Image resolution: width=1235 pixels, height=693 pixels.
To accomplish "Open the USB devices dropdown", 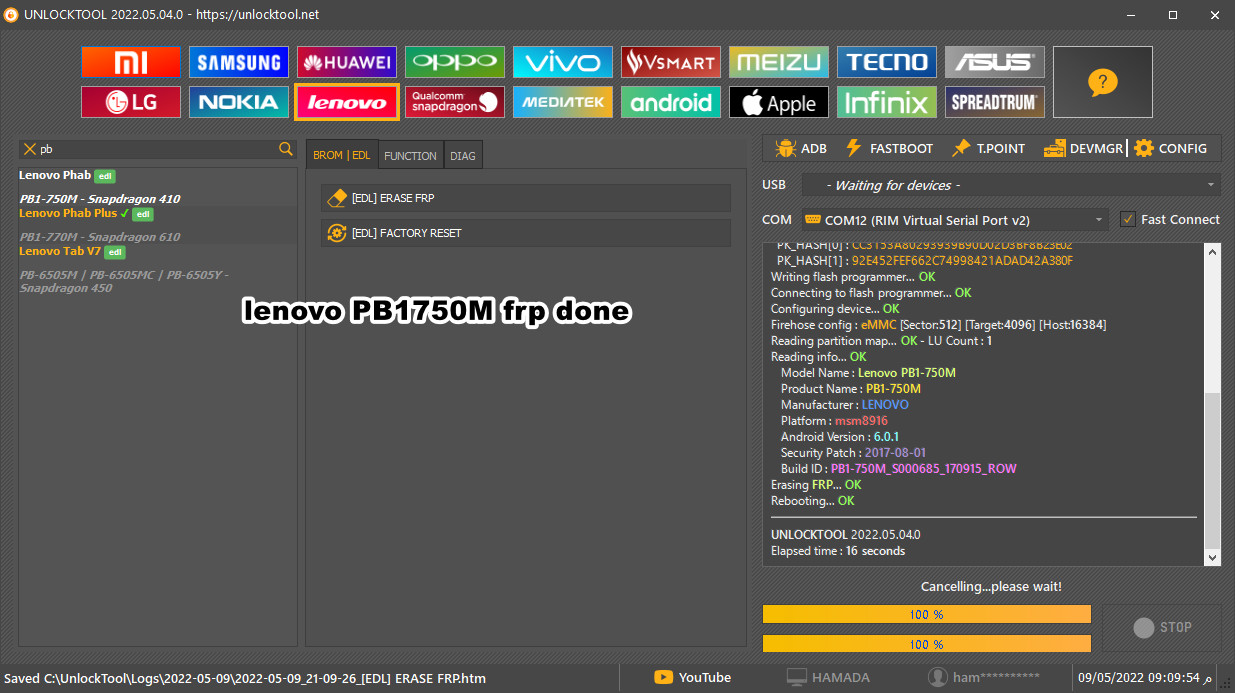I will pyautogui.click(x=1011, y=185).
